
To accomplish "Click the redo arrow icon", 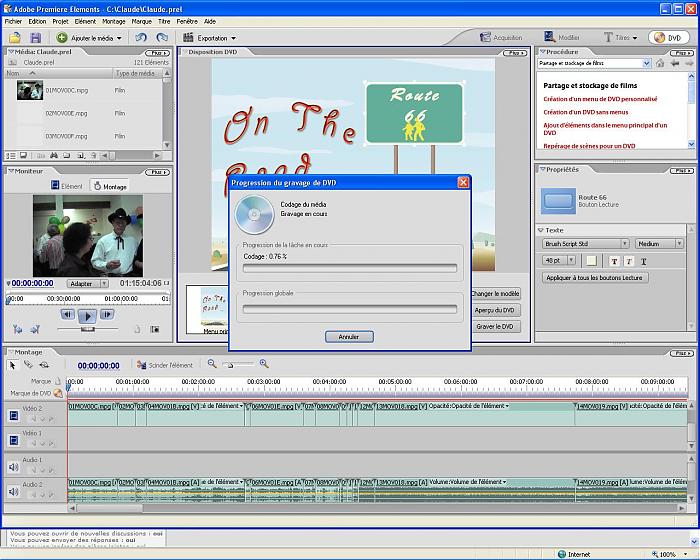I will coord(162,38).
